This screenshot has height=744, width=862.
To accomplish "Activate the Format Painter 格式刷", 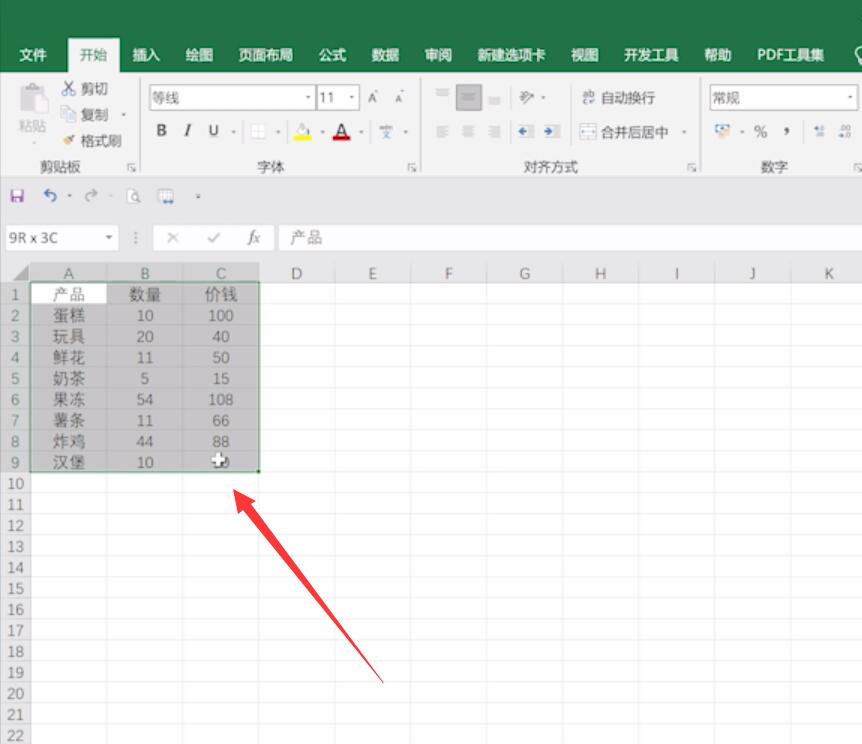I will click(92, 141).
